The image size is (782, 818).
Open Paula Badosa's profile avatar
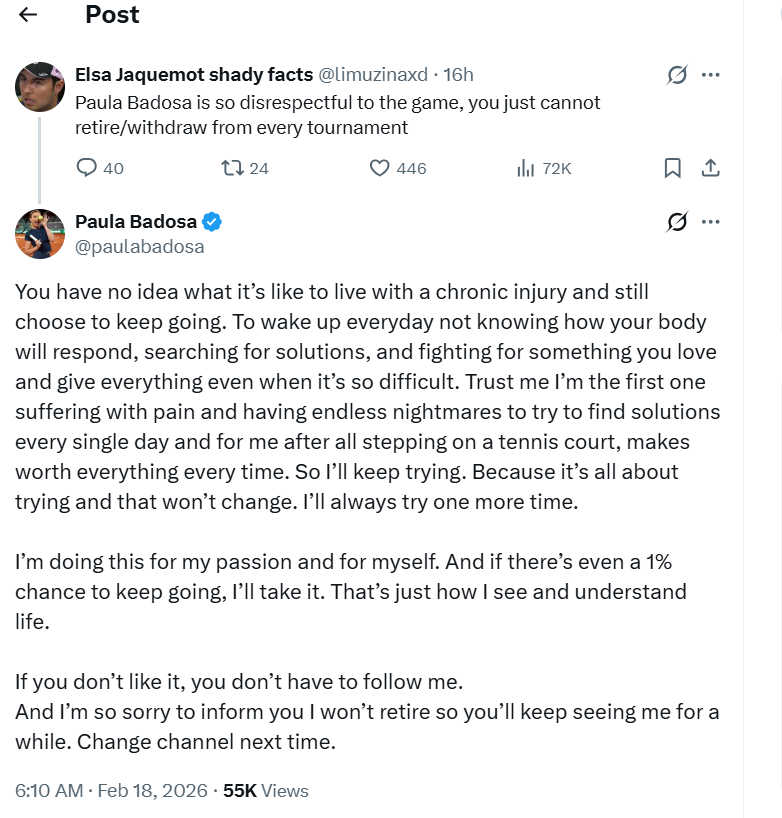pos(40,234)
